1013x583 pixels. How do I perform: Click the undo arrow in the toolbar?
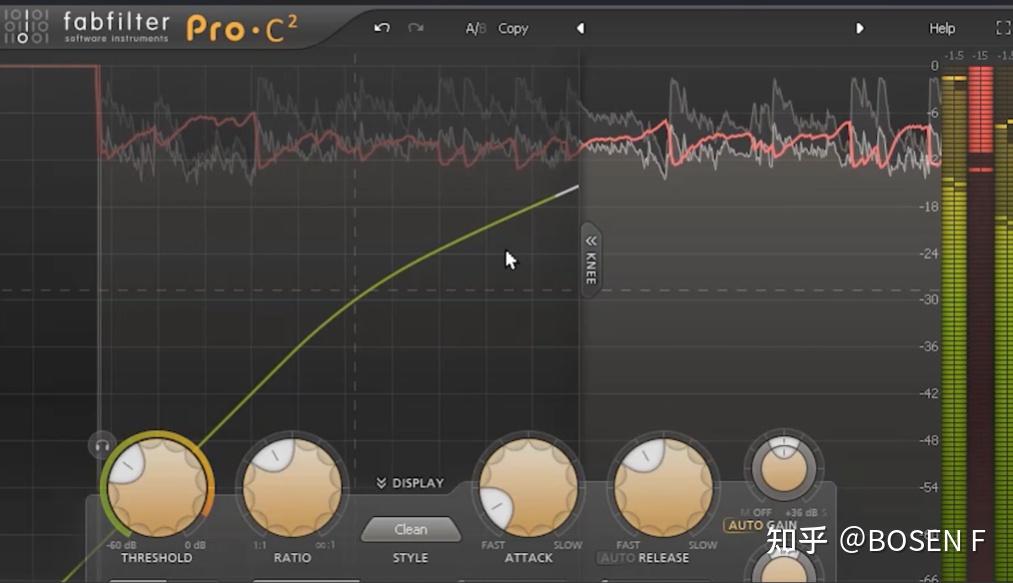tap(380, 29)
